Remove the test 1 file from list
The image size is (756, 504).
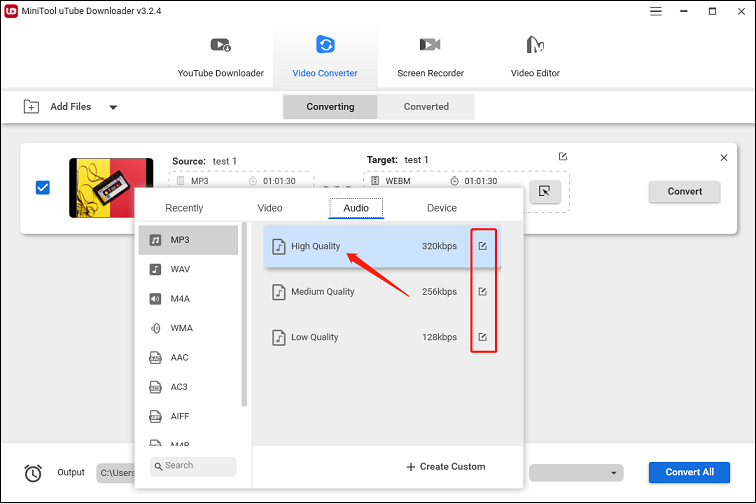click(x=724, y=158)
